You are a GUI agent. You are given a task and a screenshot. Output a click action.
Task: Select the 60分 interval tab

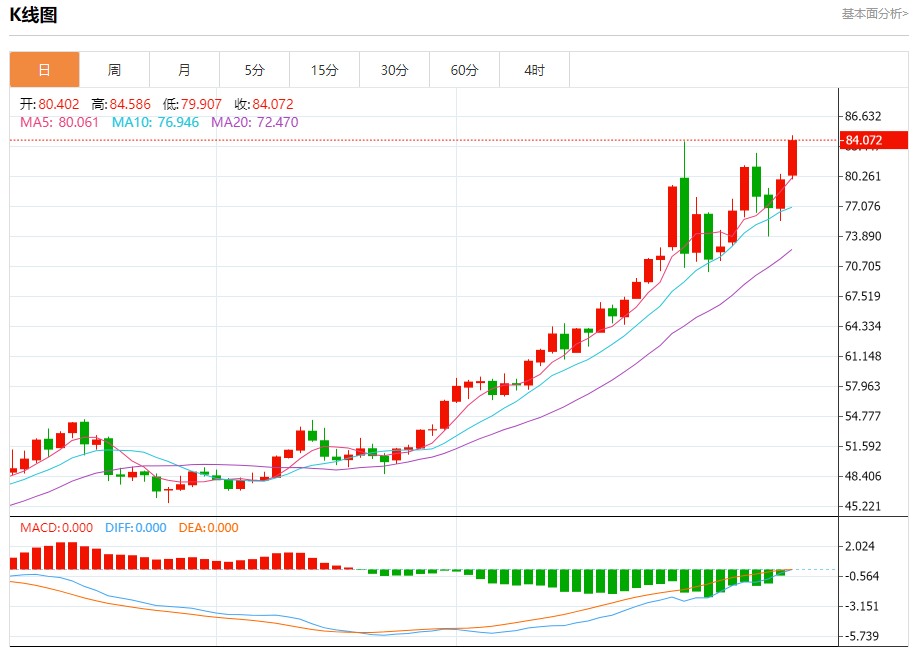[x=464, y=70]
